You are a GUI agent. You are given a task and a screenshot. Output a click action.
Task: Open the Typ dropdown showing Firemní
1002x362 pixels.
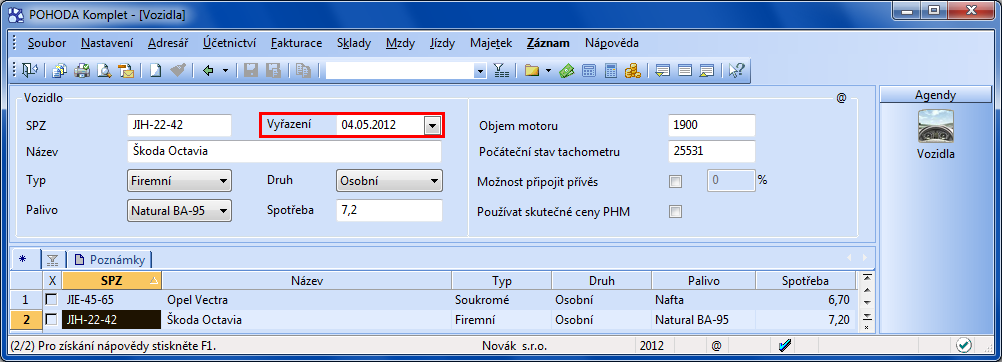(180, 181)
